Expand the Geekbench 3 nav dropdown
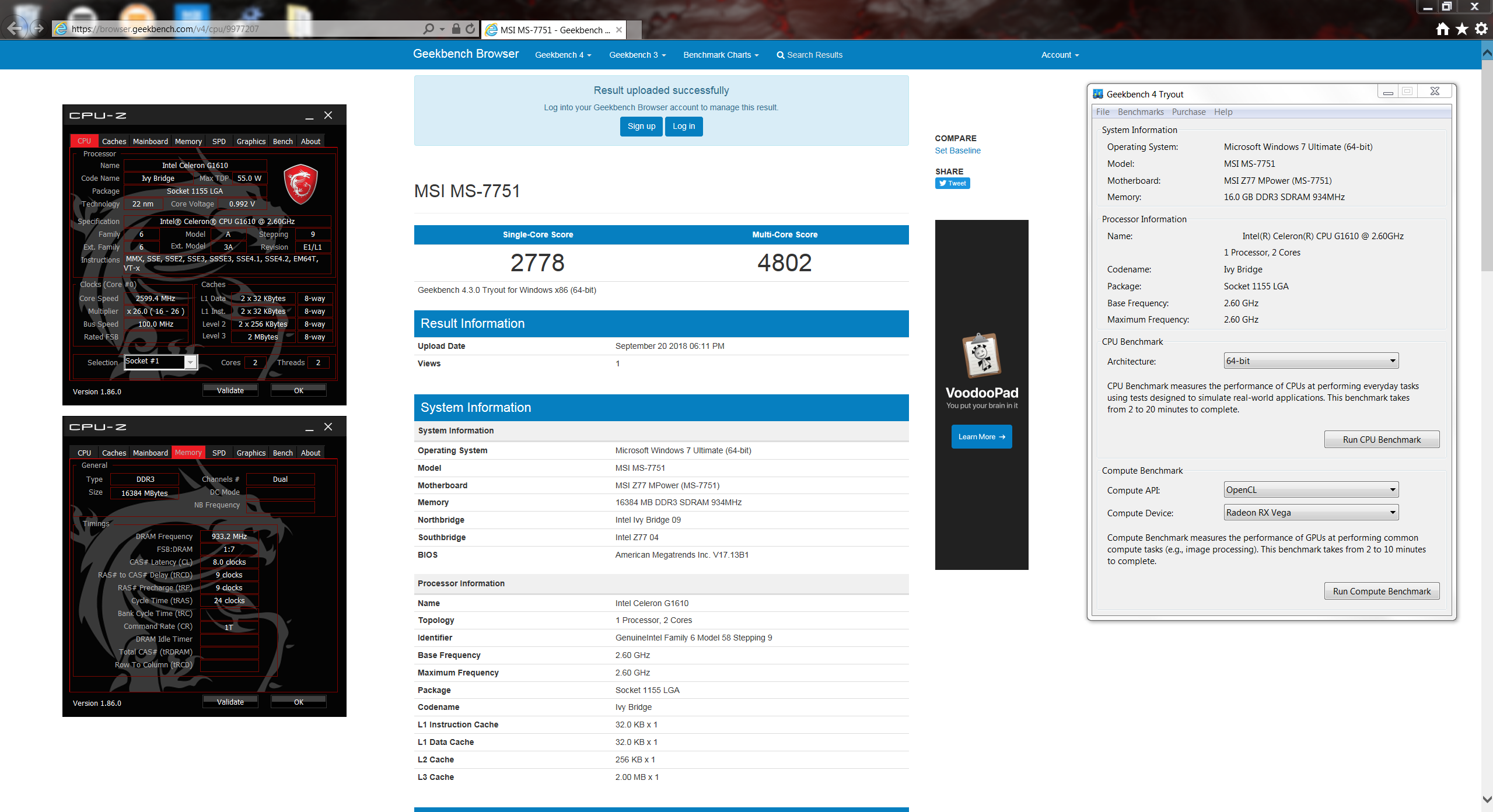1493x812 pixels. click(x=637, y=55)
